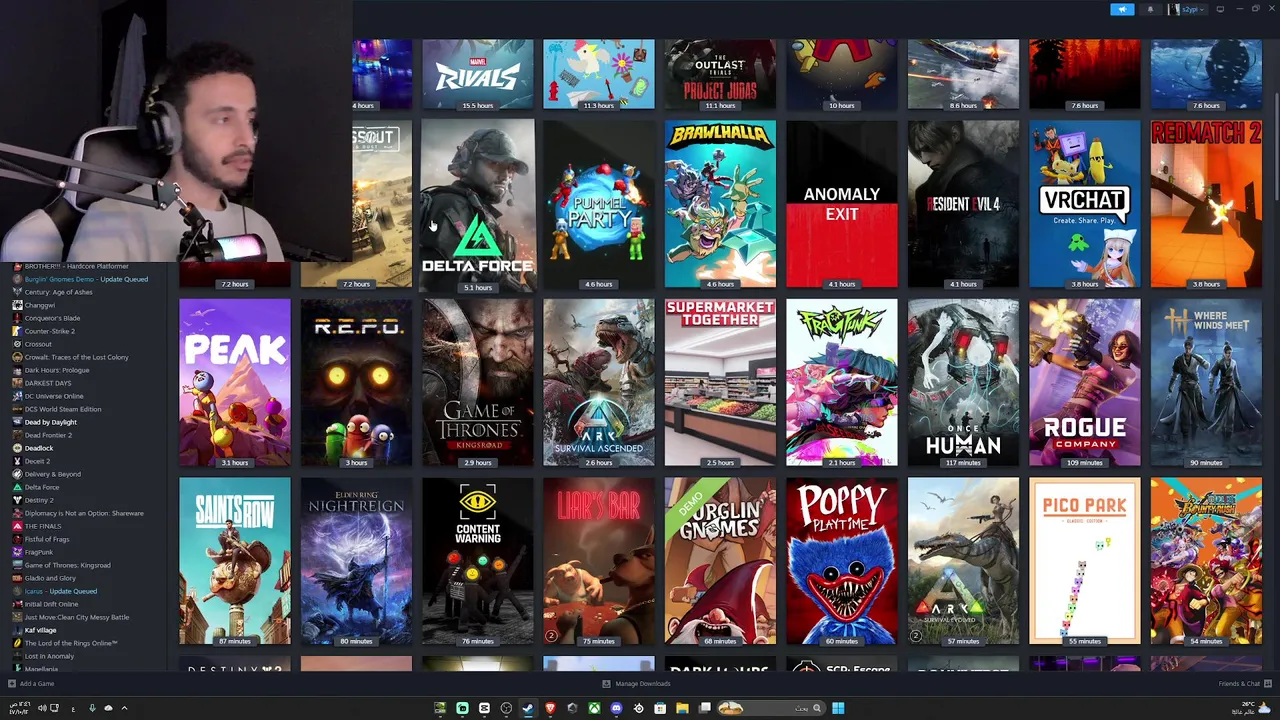Select Conqueror's Blade in the library list
Screen dimensions: 1280x720
[52, 318]
